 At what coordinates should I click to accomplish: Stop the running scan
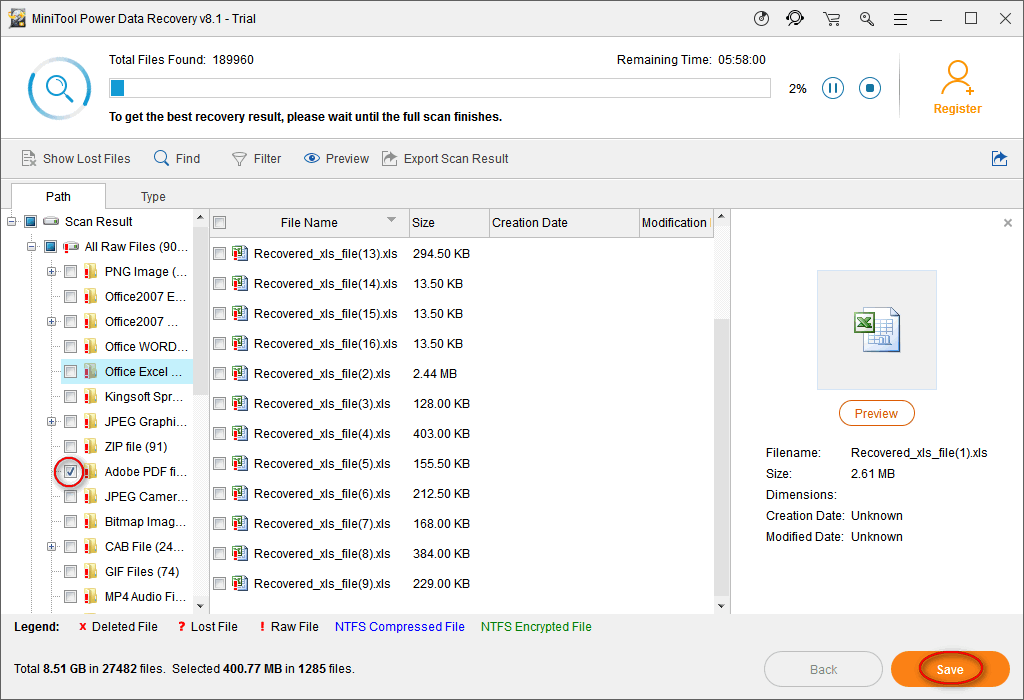[x=870, y=88]
